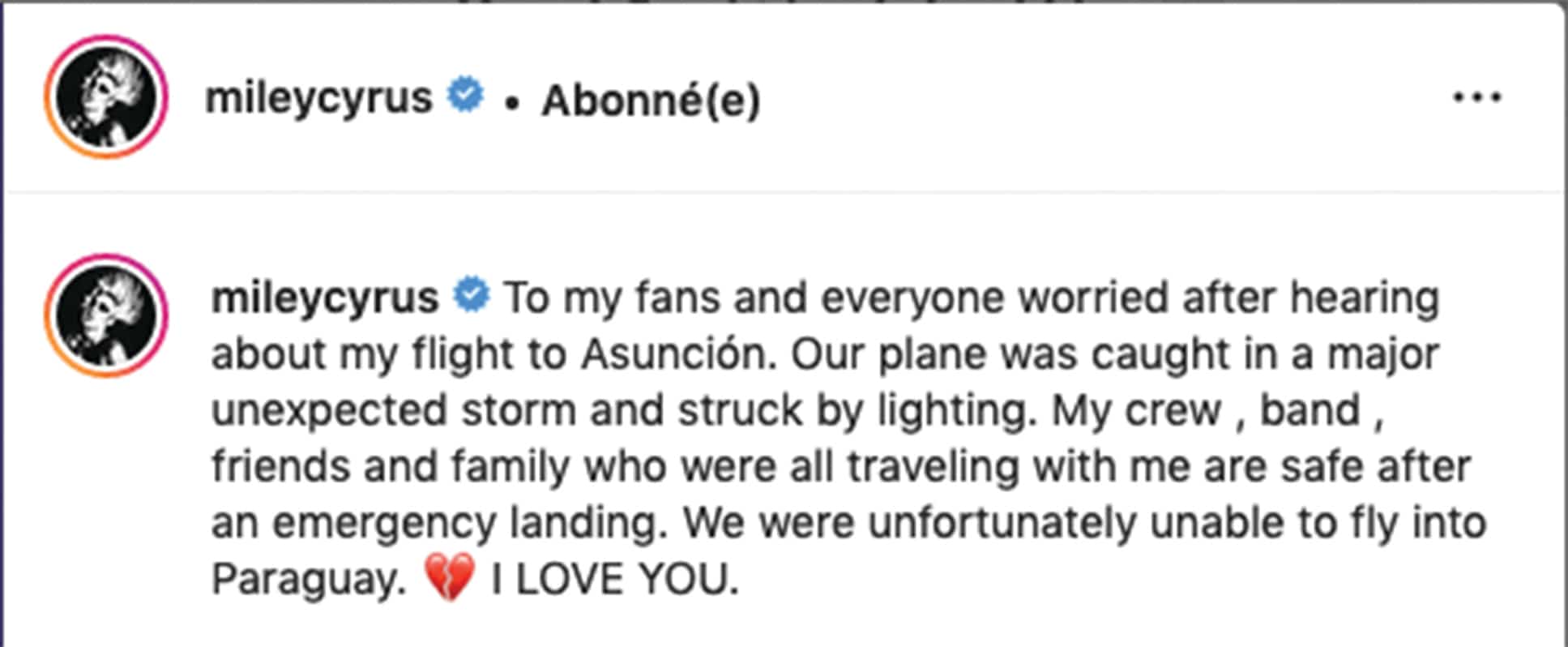1568x647 pixels.
Task: Click the verified badge in the post header
Action: point(466,95)
